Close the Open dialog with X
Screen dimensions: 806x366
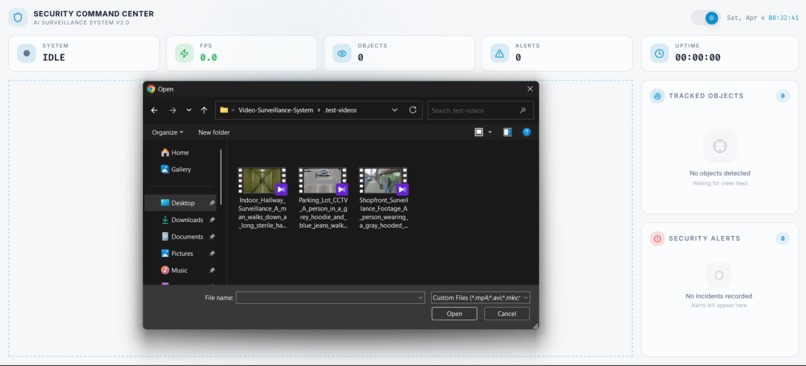(x=530, y=89)
